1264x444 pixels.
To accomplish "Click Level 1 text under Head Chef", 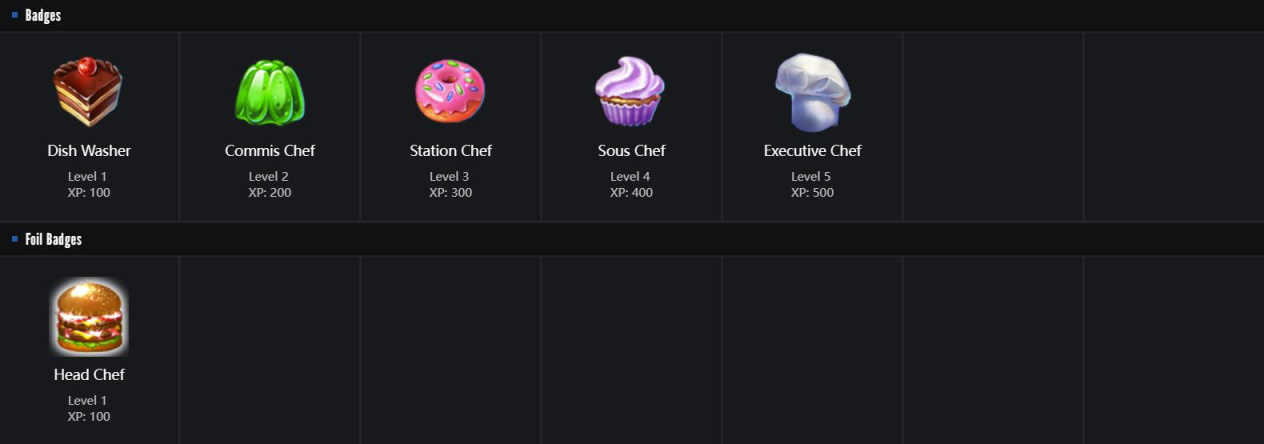I will pyautogui.click(x=88, y=401).
